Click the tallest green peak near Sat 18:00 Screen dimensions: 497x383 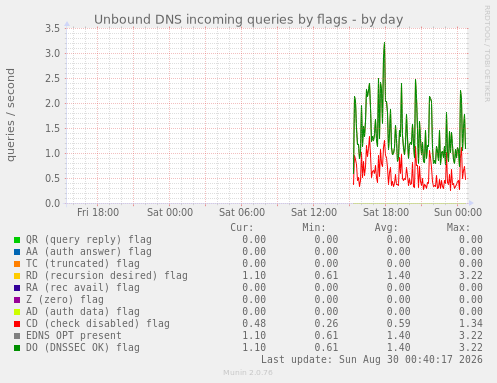click(x=384, y=43)
